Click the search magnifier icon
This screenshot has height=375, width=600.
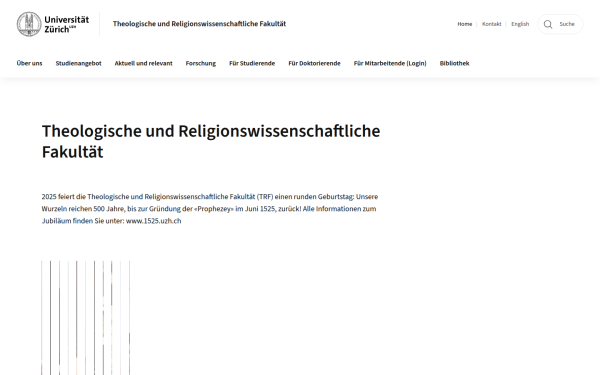click(x=548, y=24)
